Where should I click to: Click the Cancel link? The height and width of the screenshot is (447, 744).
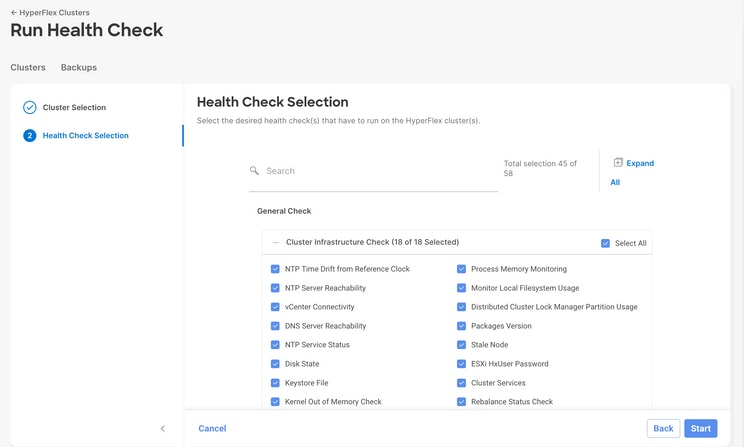(x=212, y=428)
